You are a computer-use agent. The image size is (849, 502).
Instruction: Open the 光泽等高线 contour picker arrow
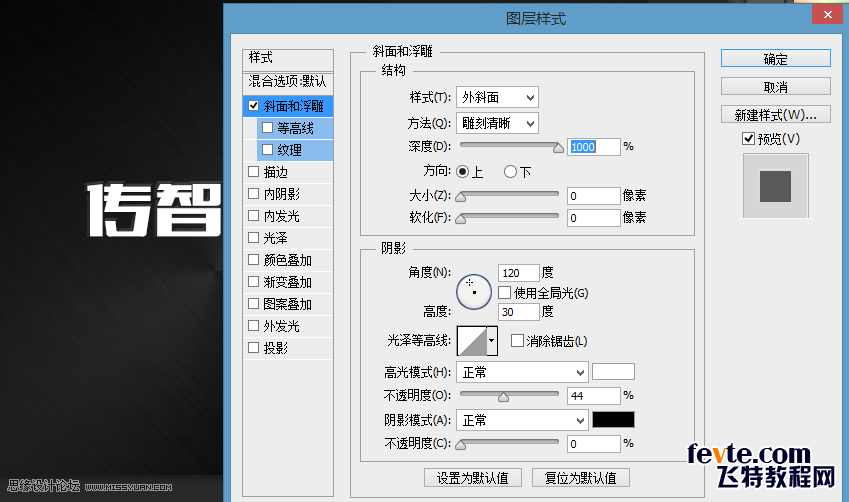pos(492,341)
